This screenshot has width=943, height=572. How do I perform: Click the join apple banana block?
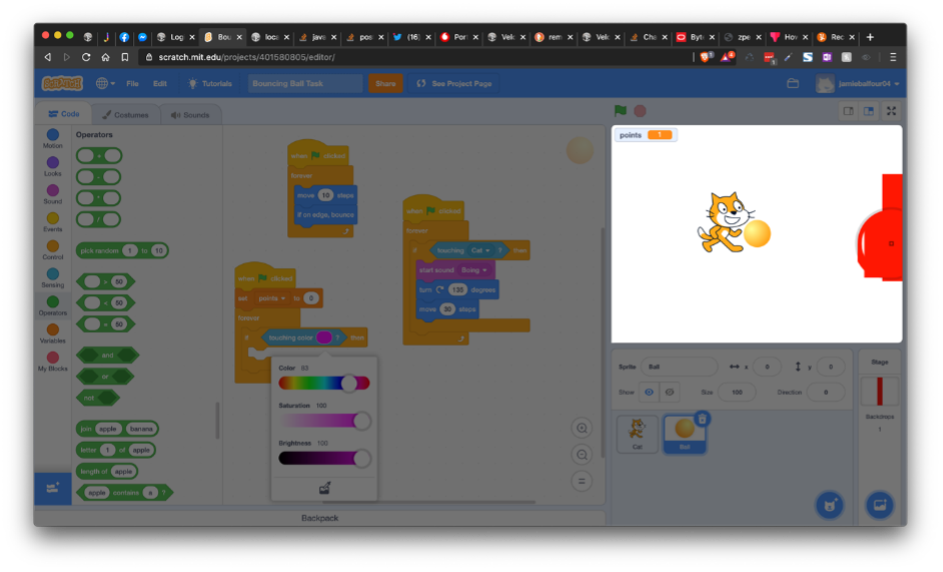[117, 429]
